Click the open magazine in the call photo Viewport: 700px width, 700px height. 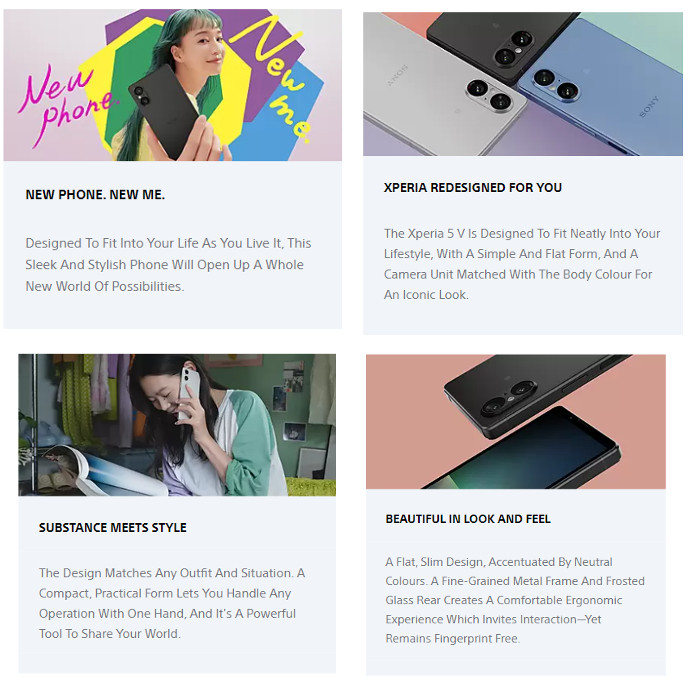click(103, 471)
